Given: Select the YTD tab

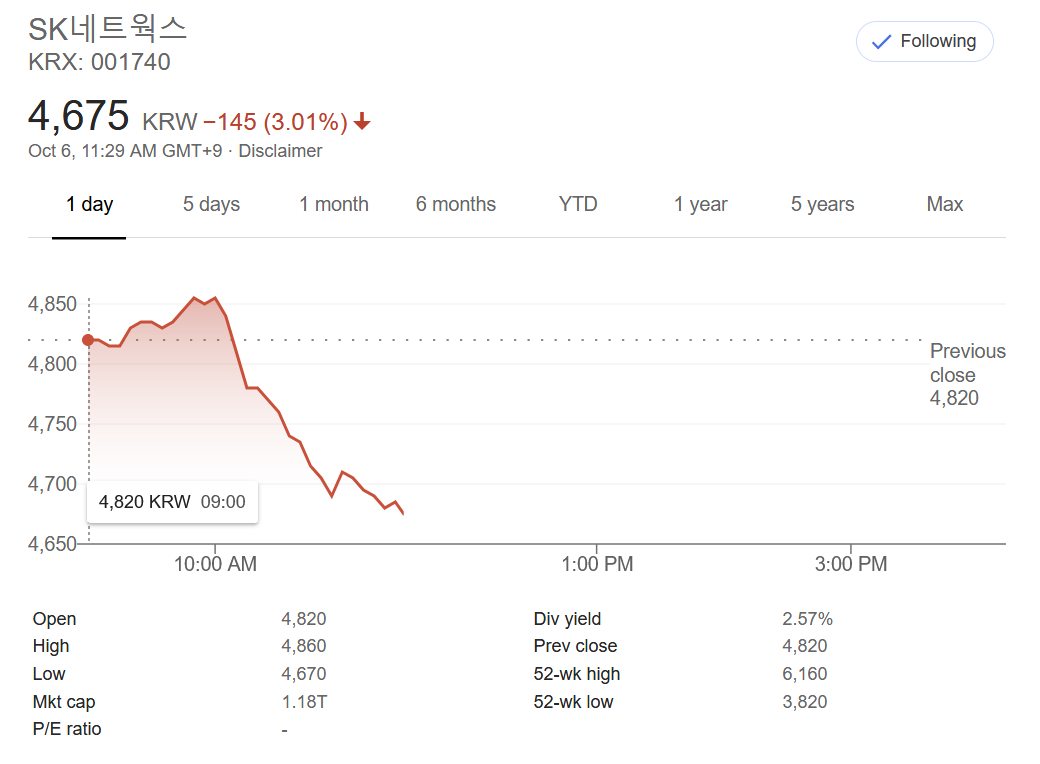Looking at the screenshot, I should click(x=578, y=205).
